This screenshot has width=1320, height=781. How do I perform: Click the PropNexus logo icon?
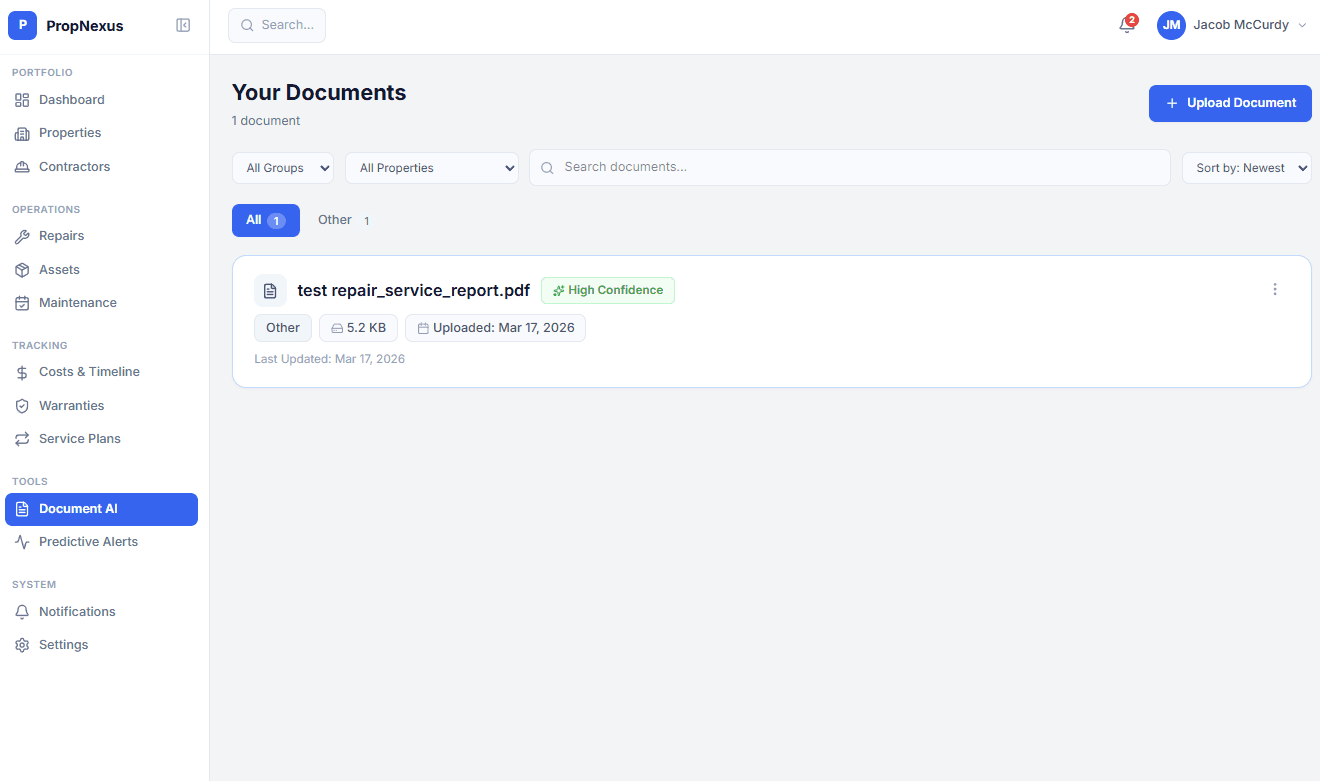(x=22, y=24)
